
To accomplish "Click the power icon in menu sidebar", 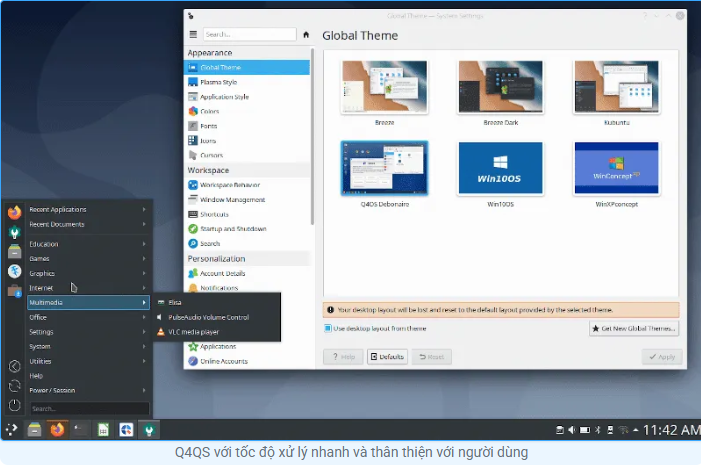I will (14, 405).
